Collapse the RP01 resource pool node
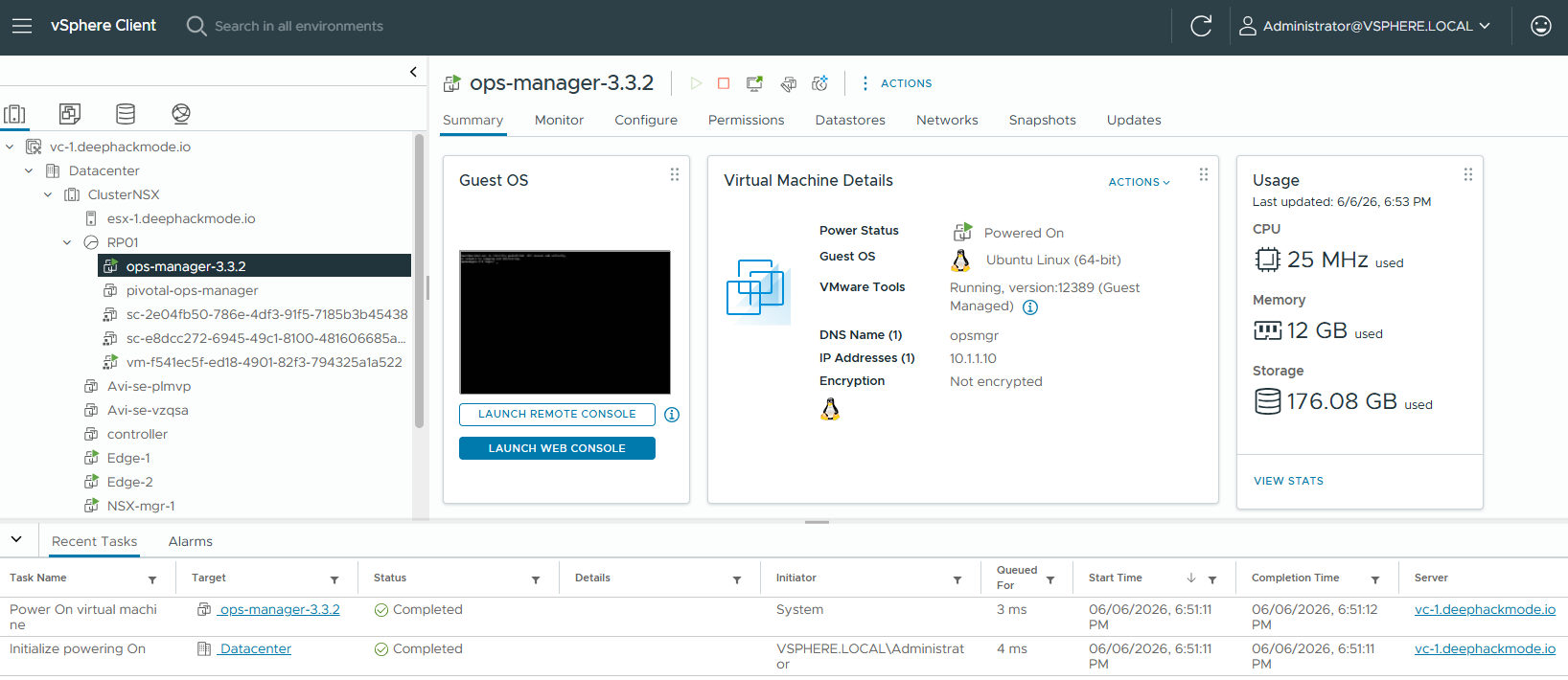1568x680 pixels. (67, 242)
